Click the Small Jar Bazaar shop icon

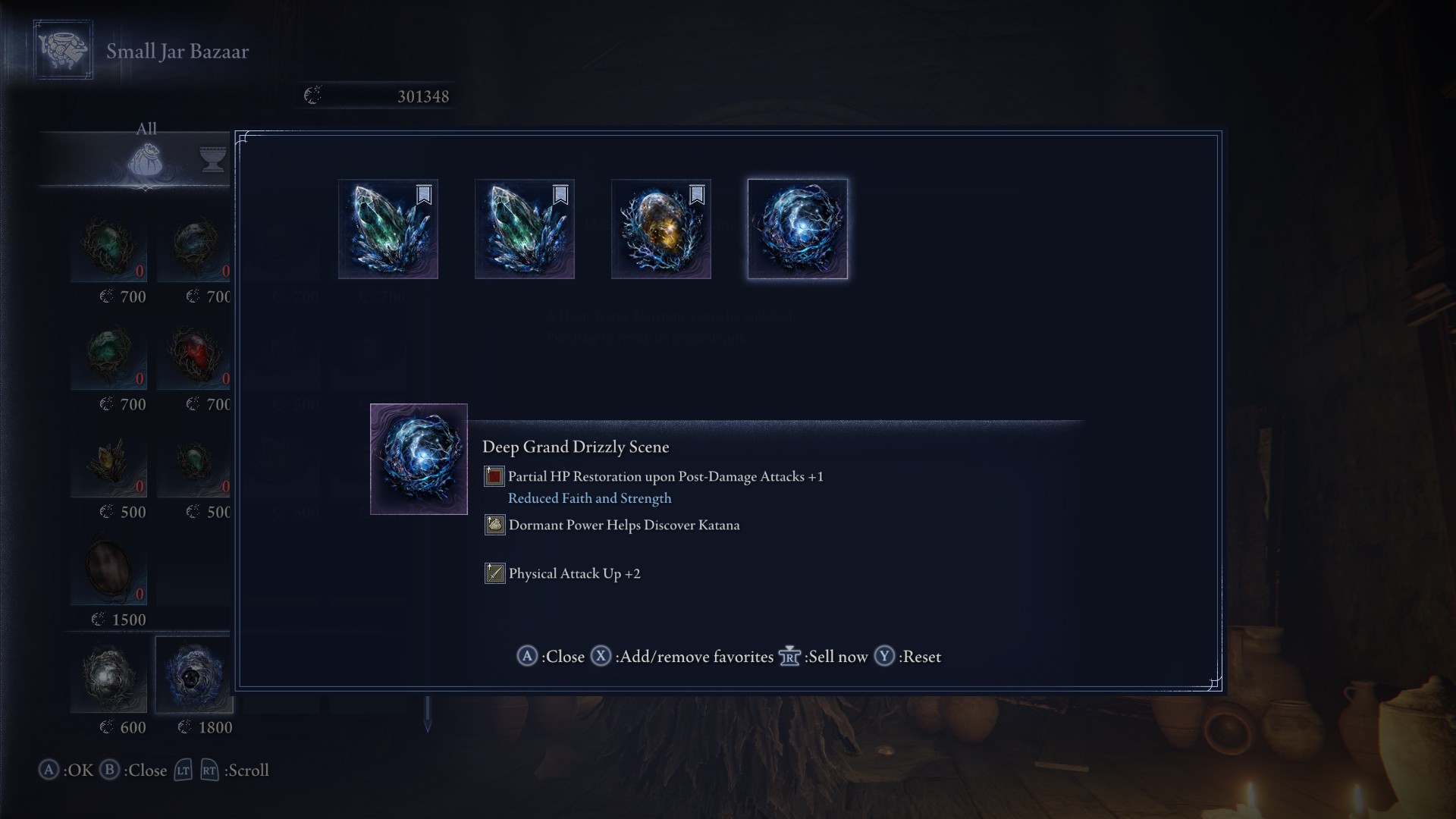tap(63, 50)
